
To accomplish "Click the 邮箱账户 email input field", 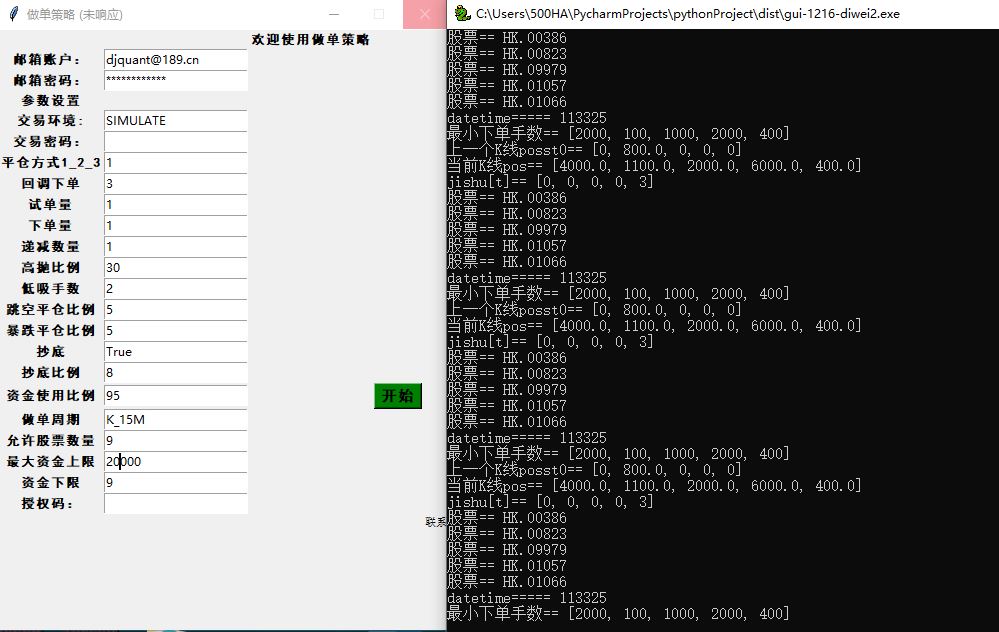I will 175,60.
